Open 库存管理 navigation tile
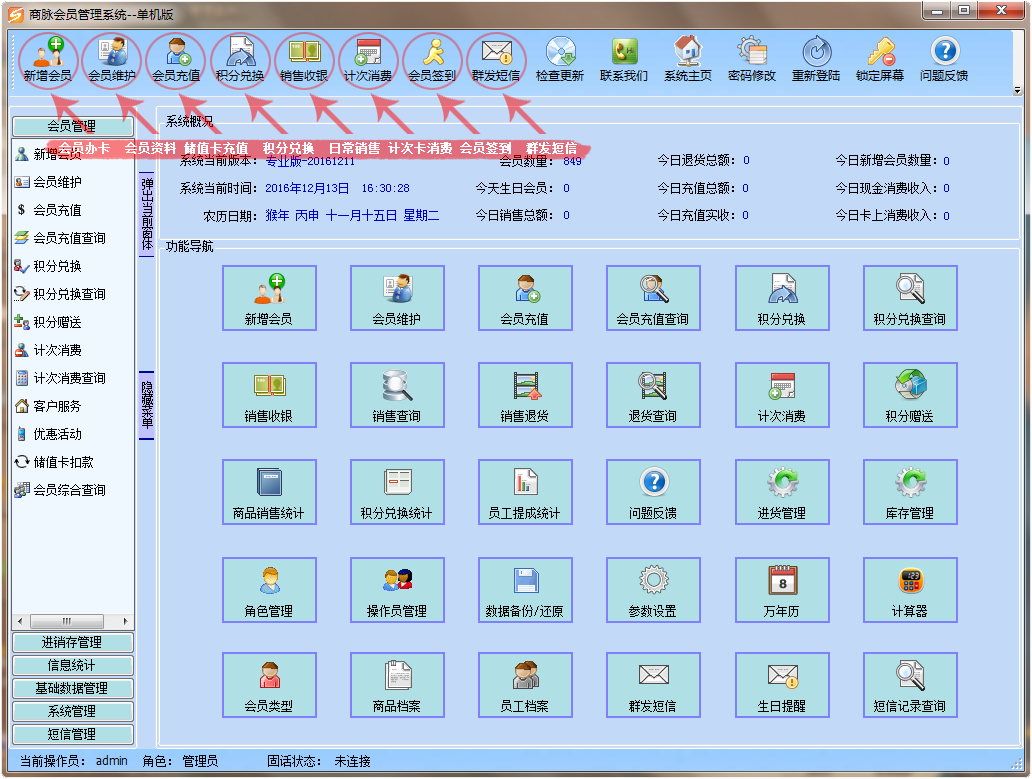Viewport: 1032px width, 779px height. point(910,492)
